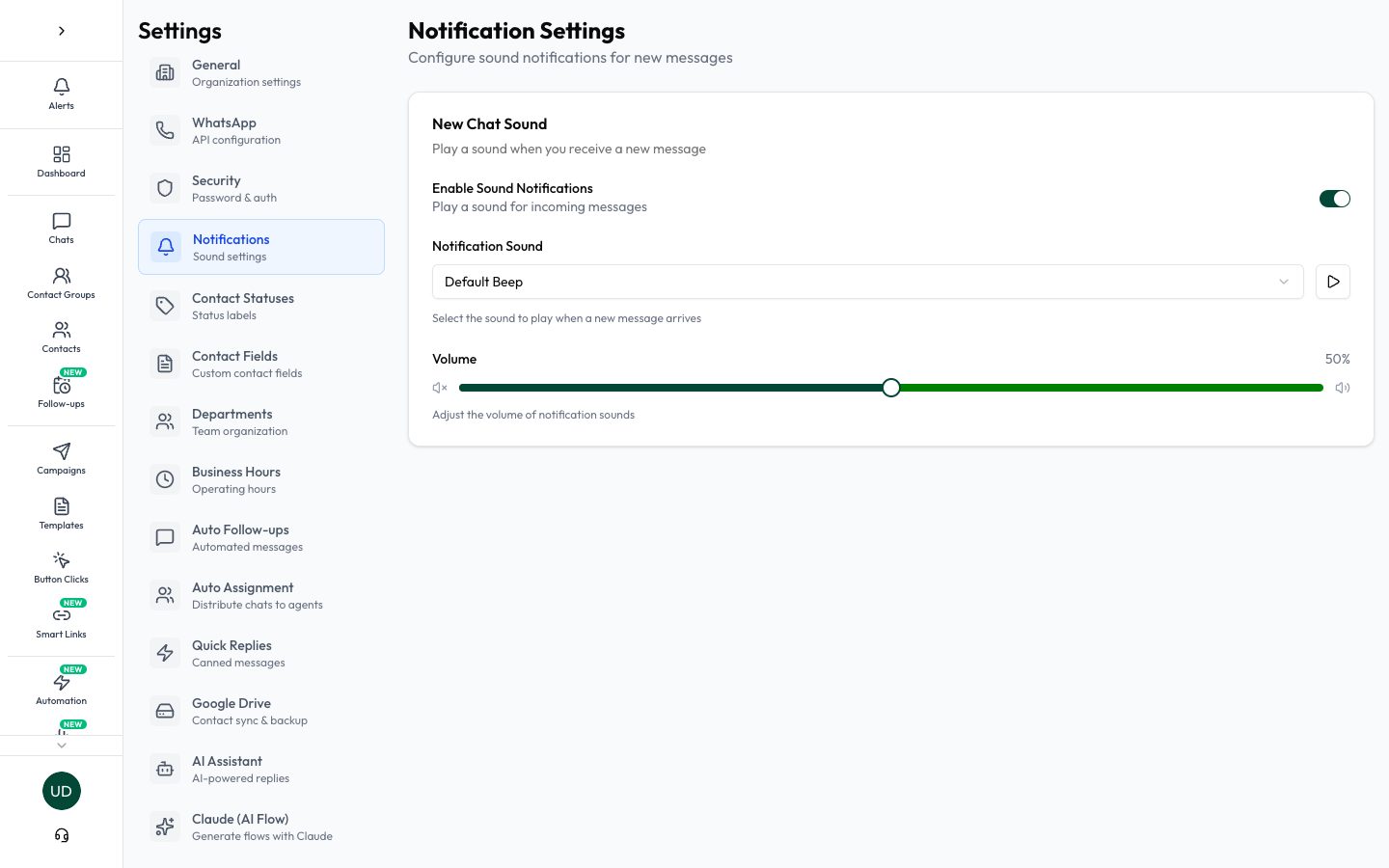The image size is (1389, 868).
Task: Open the UD user avatar
Action: [x=62, y=791]
